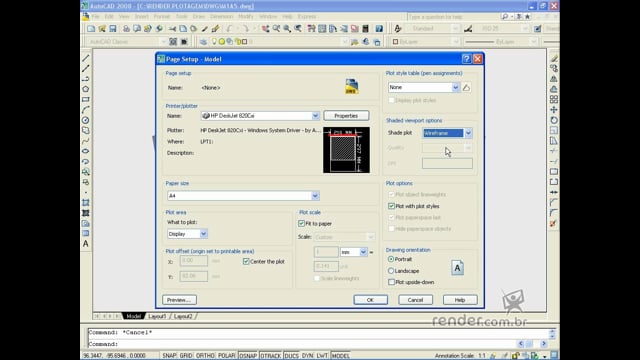Select the Circle tool in Draw toolbar
Screen dimensions: 640x360
click(86, 120)
